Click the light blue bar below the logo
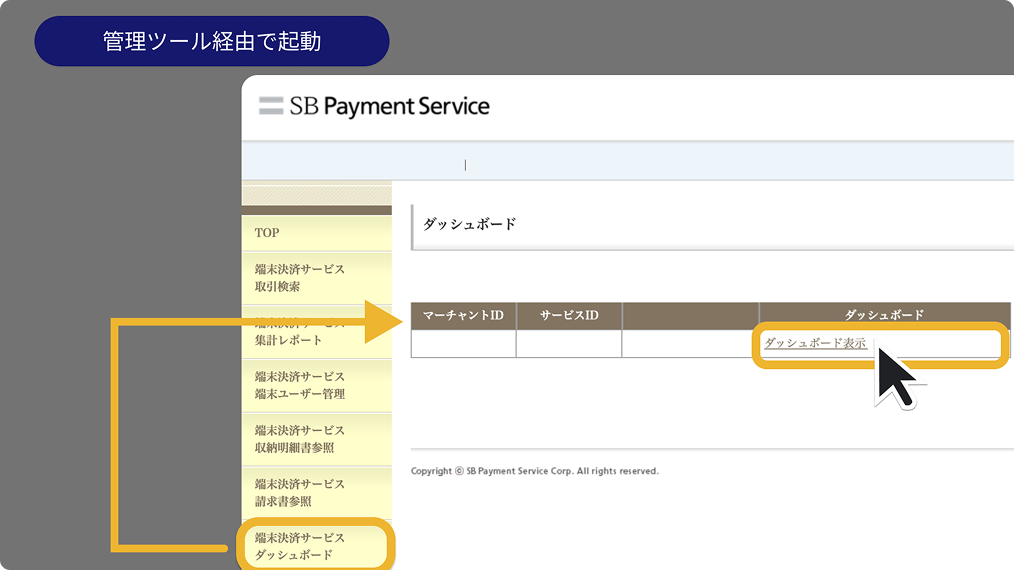This screenshot has width=1014, height=570. pos(700,162)
